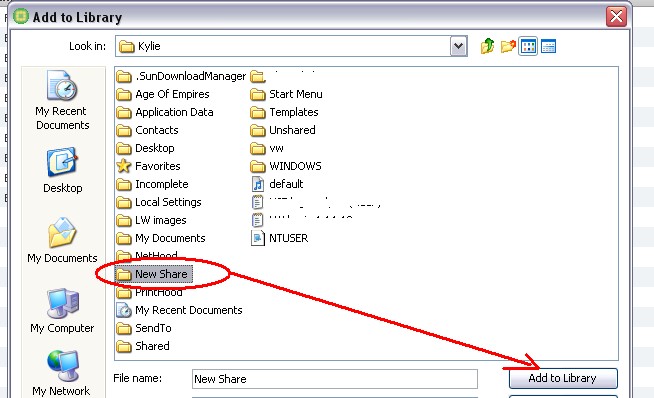Select the Local Settings folder

click(x=158, y=202)
